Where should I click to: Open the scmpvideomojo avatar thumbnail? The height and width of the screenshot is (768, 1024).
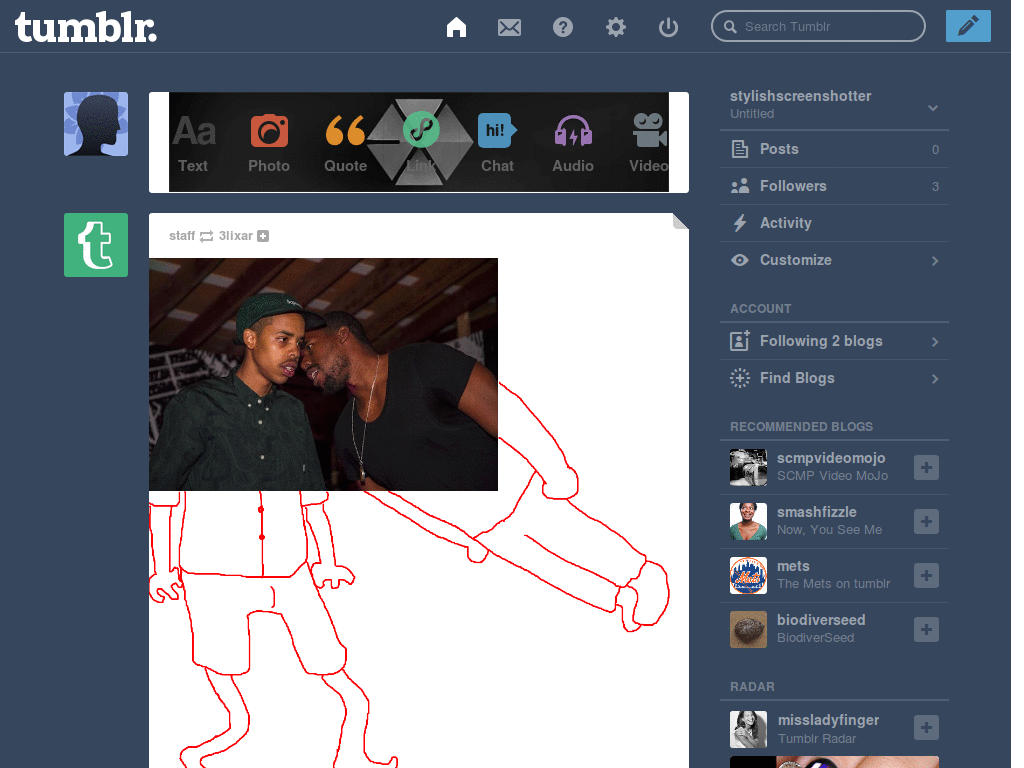(x=748, y=468)
